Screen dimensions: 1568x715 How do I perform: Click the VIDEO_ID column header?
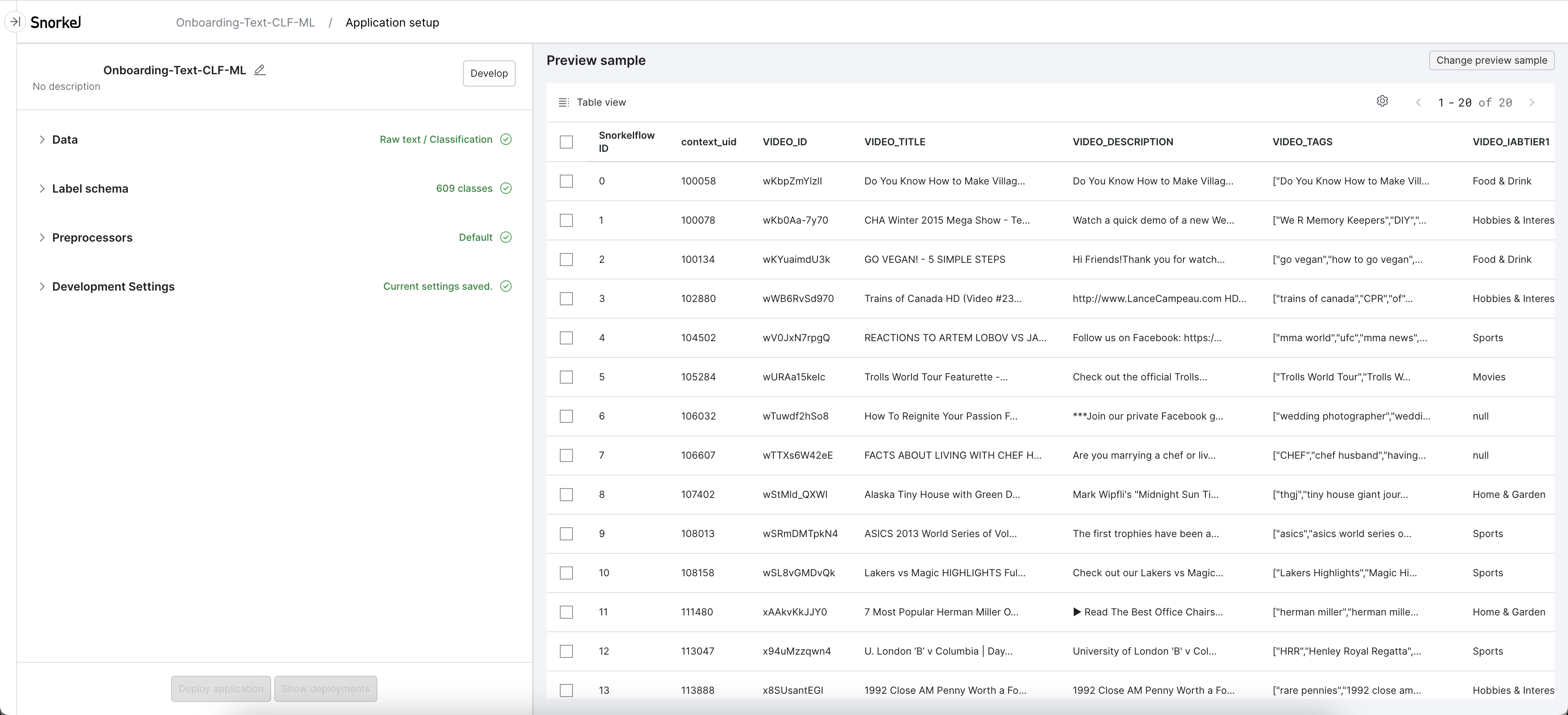[784, 142]
